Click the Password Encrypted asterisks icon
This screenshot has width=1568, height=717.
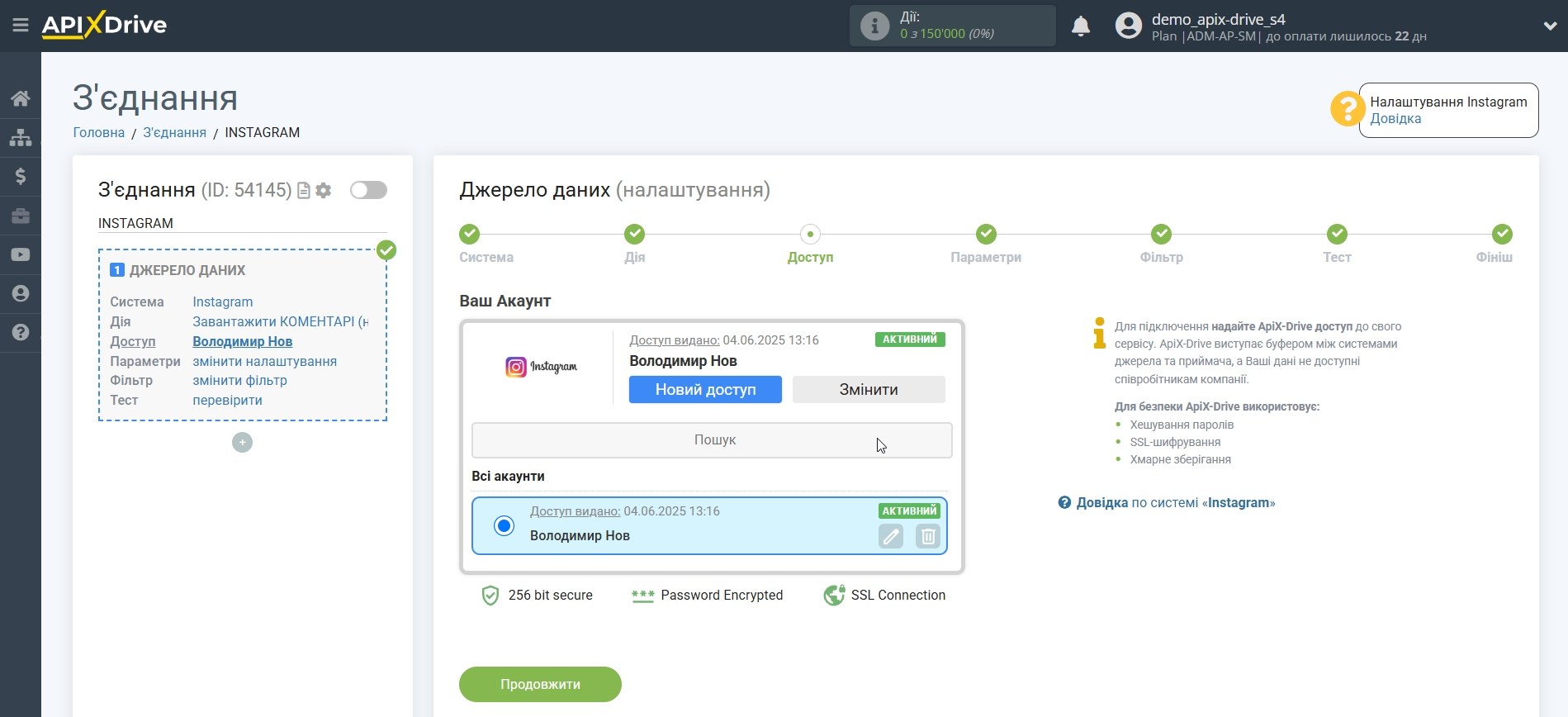coord(642,596)
